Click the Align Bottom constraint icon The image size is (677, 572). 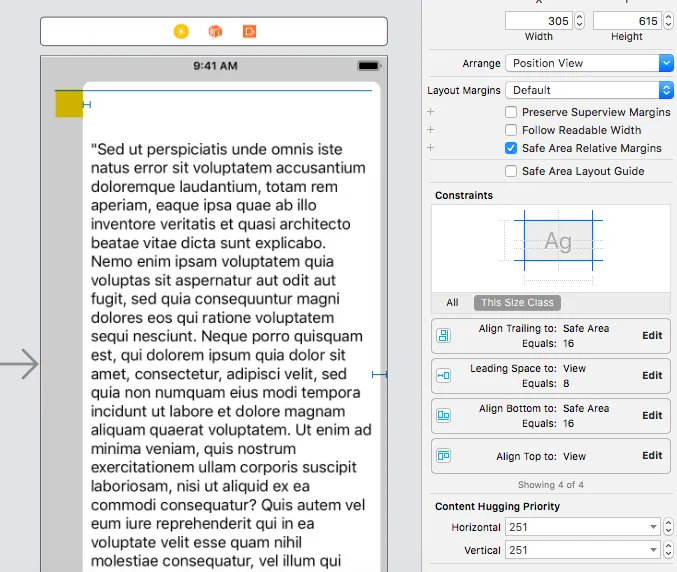click(x=443, y=416)
